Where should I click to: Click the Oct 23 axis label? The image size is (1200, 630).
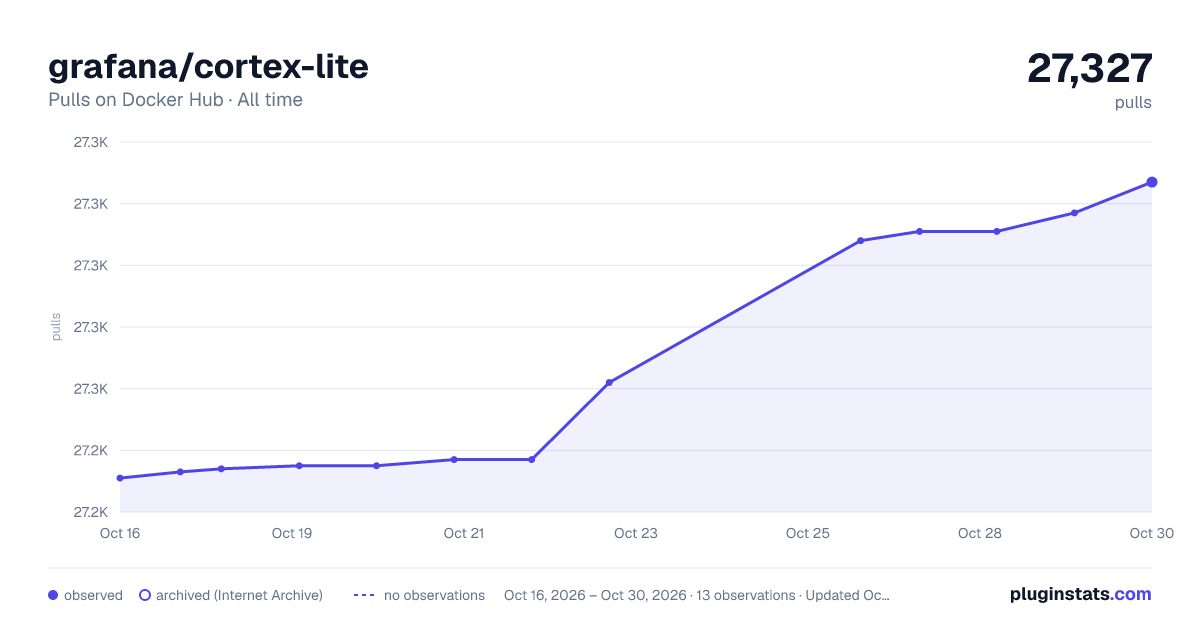[636, 533]
